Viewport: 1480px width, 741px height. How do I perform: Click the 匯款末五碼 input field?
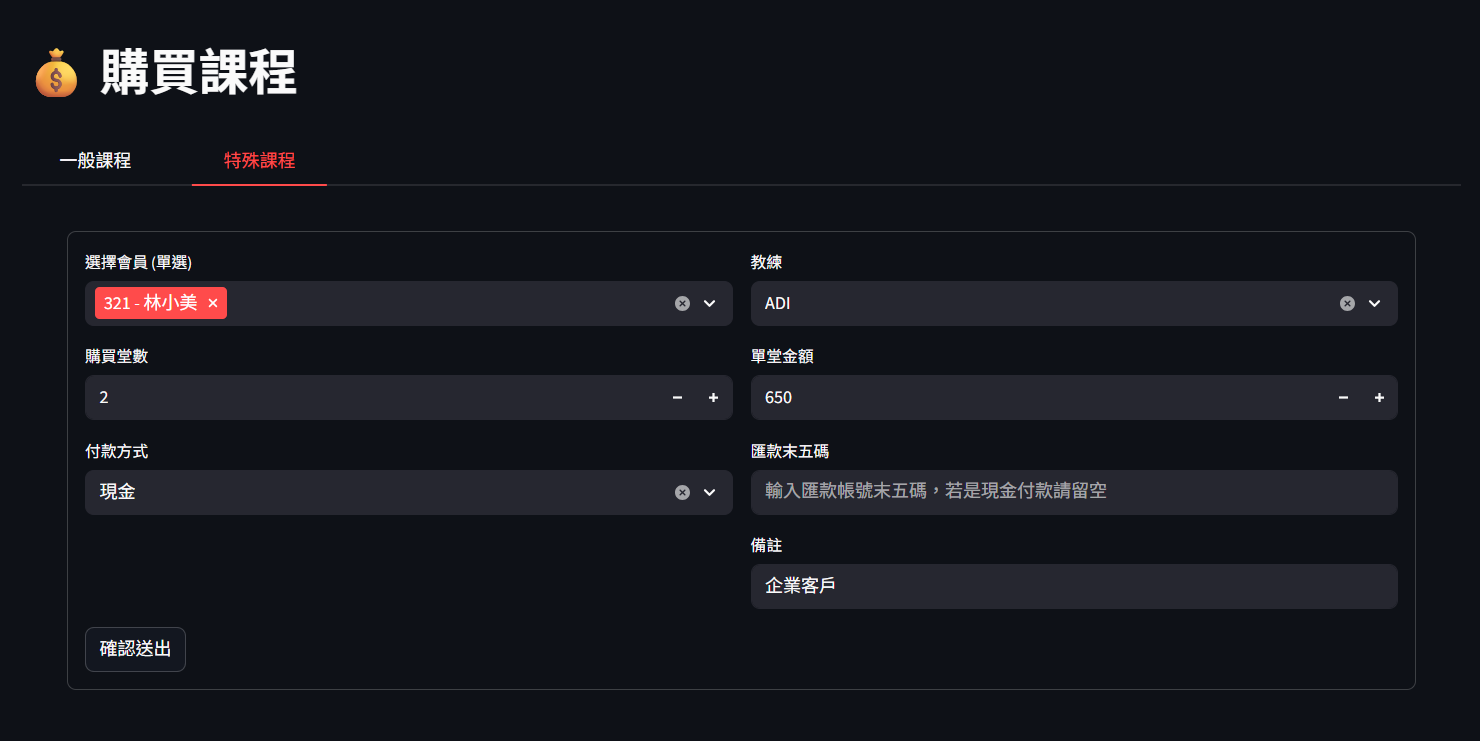(1074, 492)
